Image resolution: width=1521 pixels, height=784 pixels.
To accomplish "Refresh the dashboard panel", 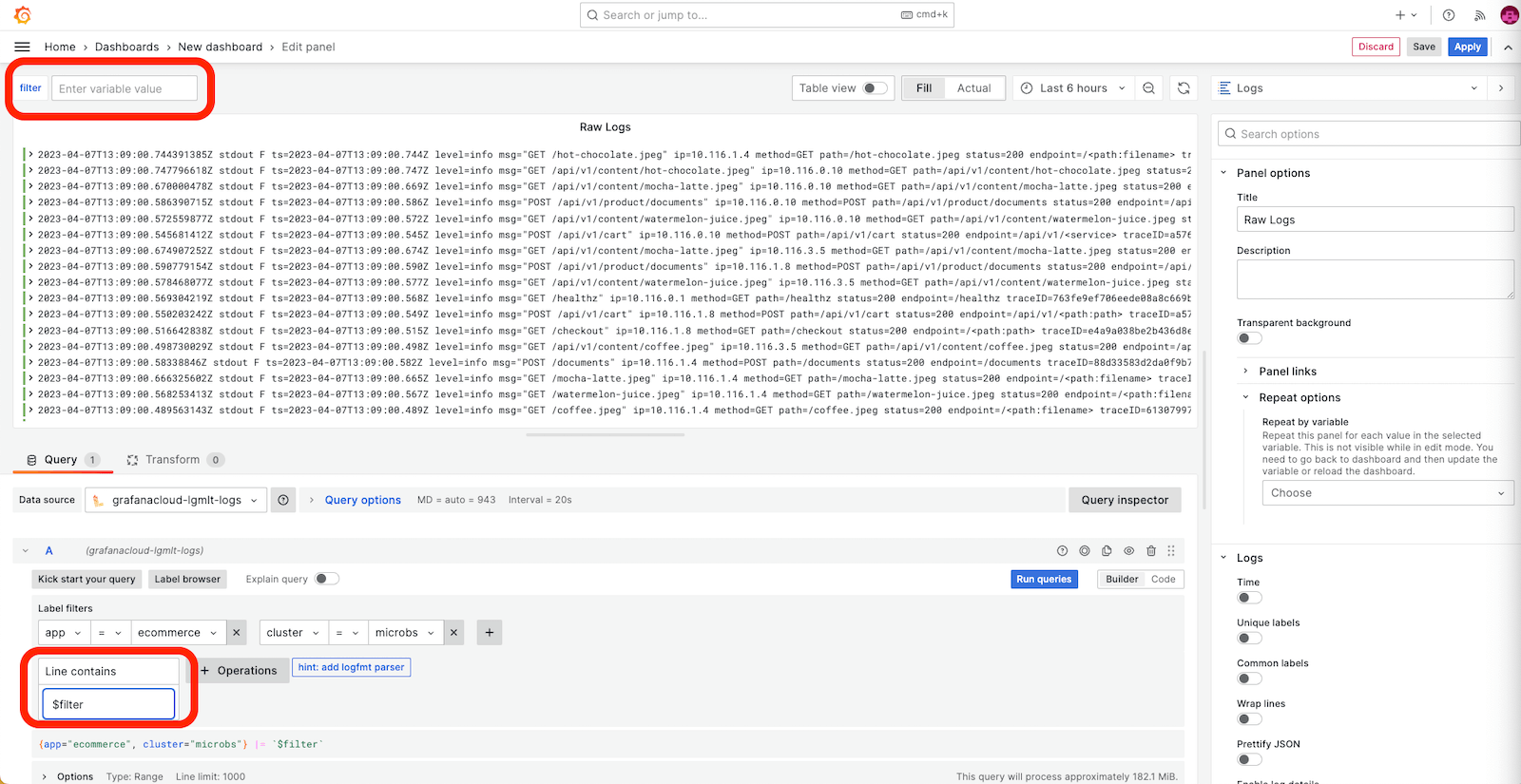I will pyautogui.click(x=1184, y=88).
